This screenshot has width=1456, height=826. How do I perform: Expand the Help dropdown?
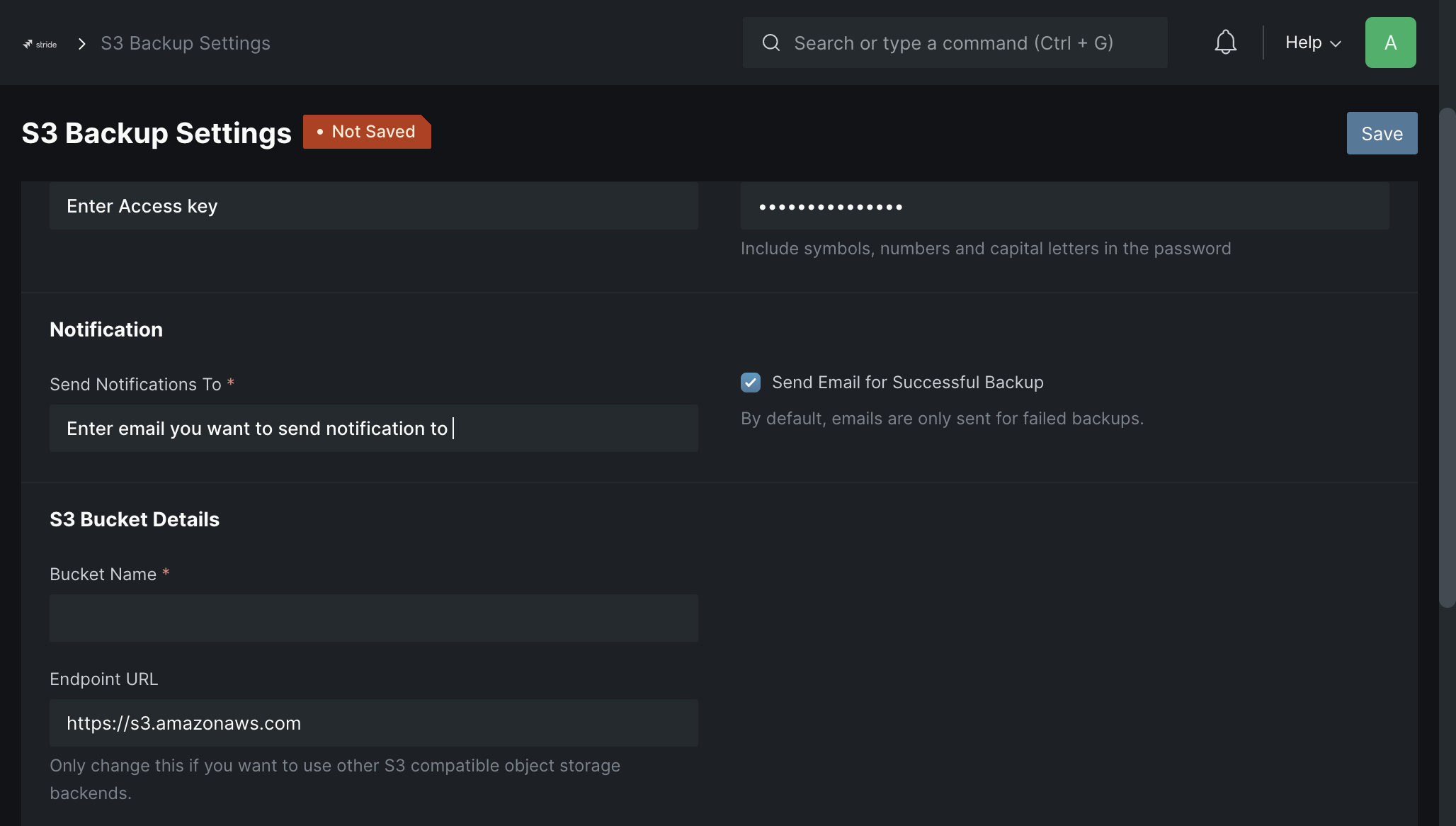pos(1313,43)
